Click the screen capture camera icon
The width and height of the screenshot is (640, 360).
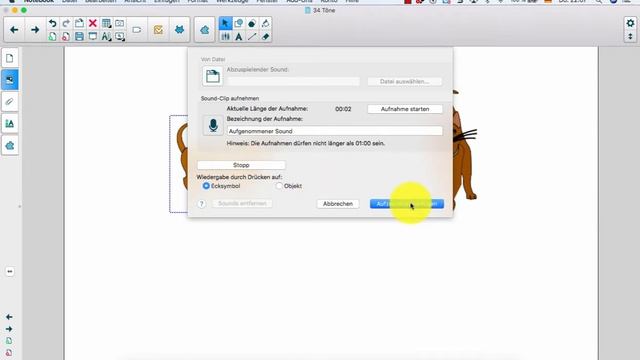pos(120,23)
